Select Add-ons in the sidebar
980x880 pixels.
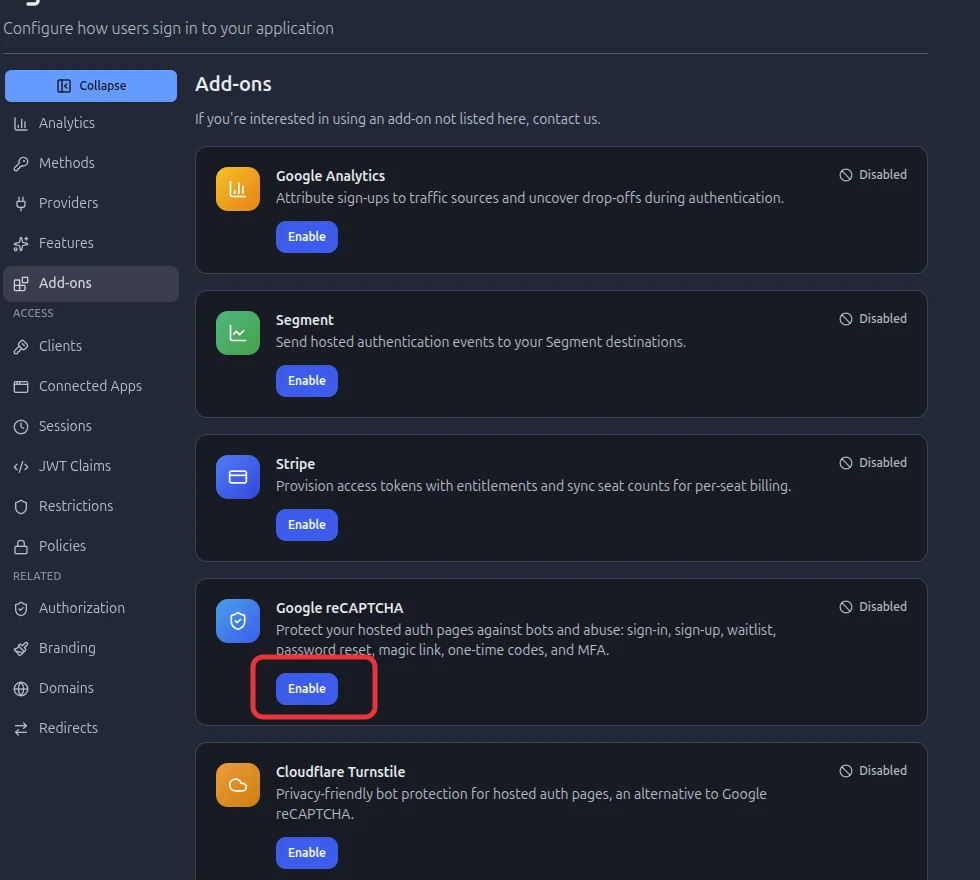[91, 284]
